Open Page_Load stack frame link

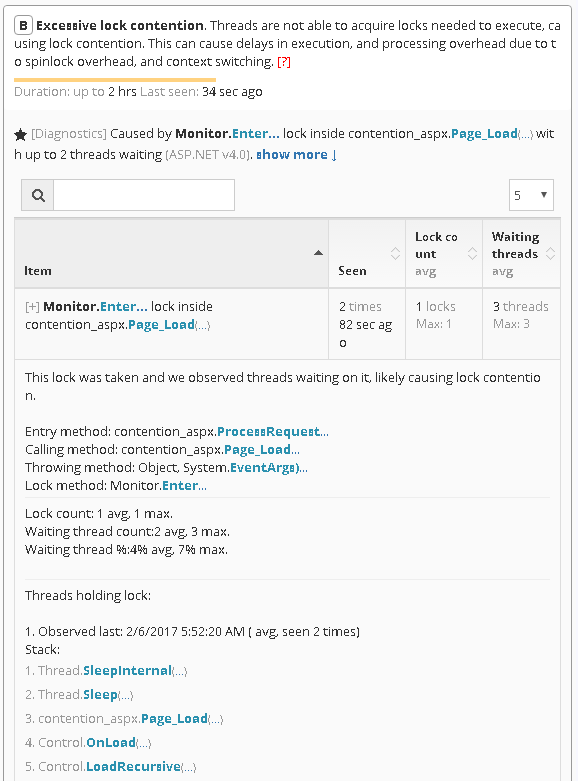(x=174, y=719)
